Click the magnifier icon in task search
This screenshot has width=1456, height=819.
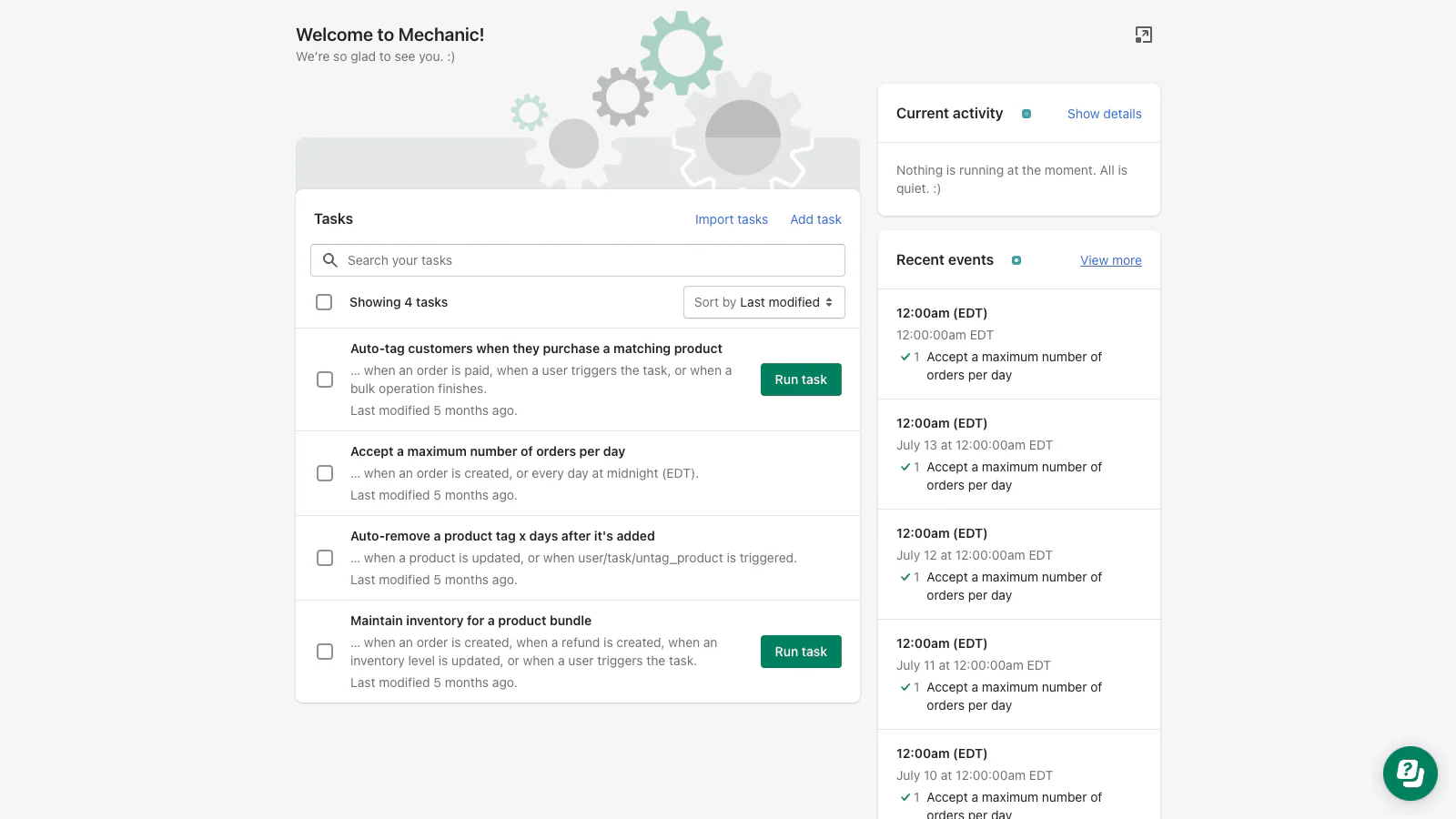coord(330,260)
